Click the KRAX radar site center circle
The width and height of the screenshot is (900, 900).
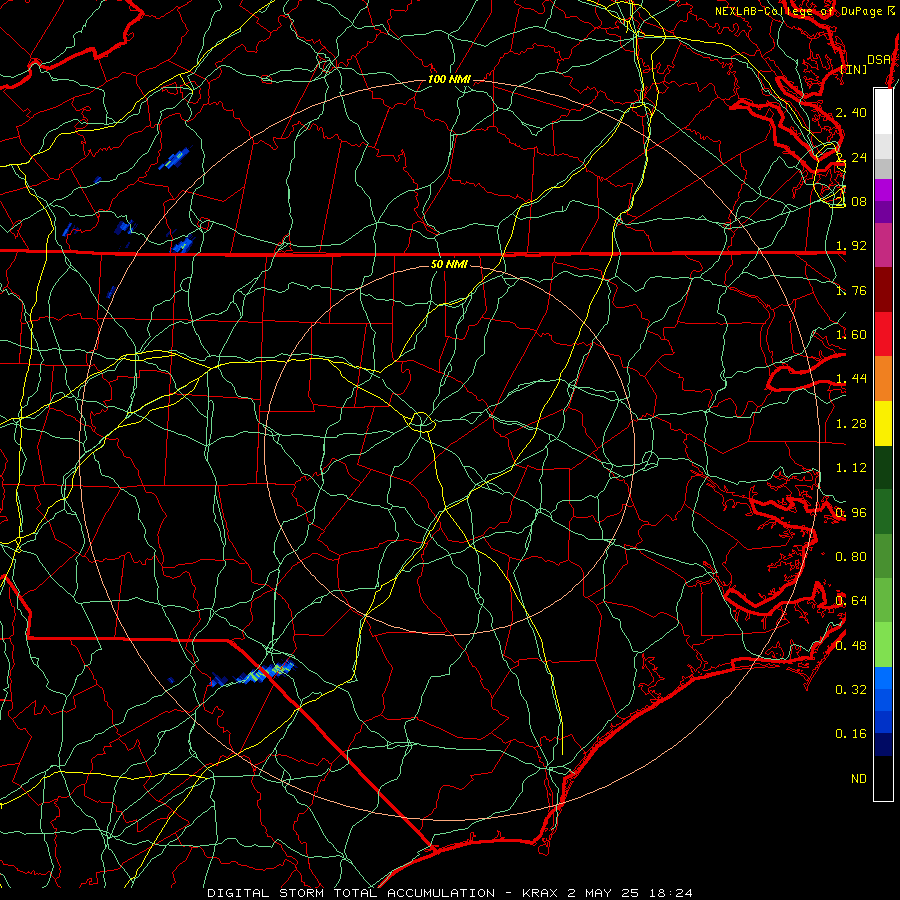[x=422, y=422]
